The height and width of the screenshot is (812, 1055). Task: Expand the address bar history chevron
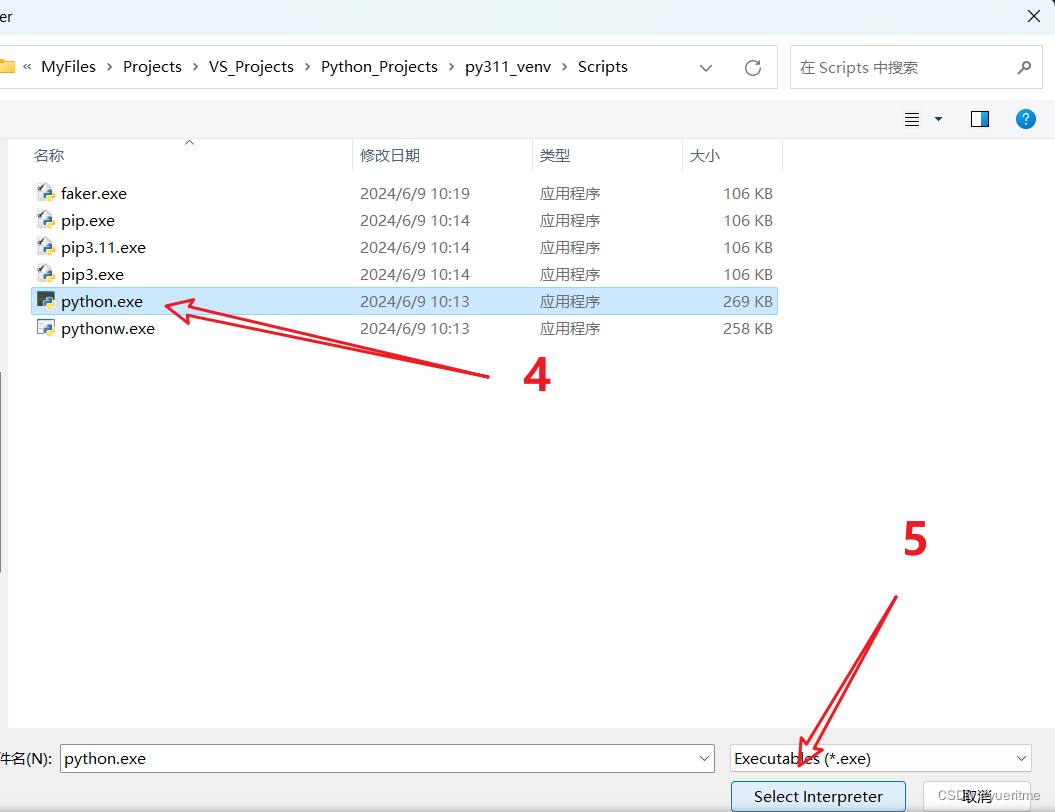(x=706, y=67)
